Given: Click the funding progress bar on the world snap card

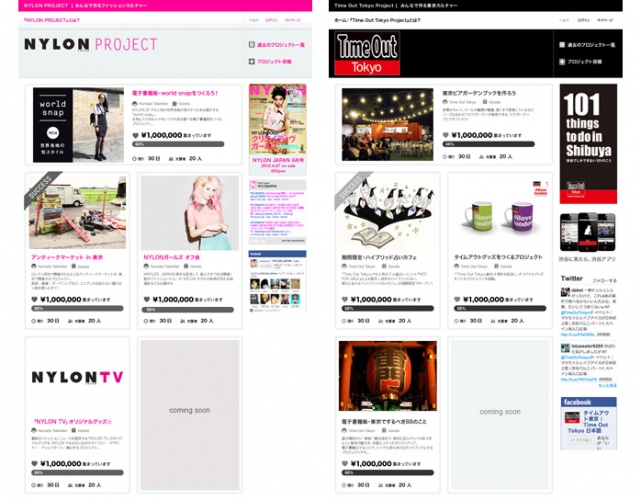Looking at the screenshot, I should (178, 144).
